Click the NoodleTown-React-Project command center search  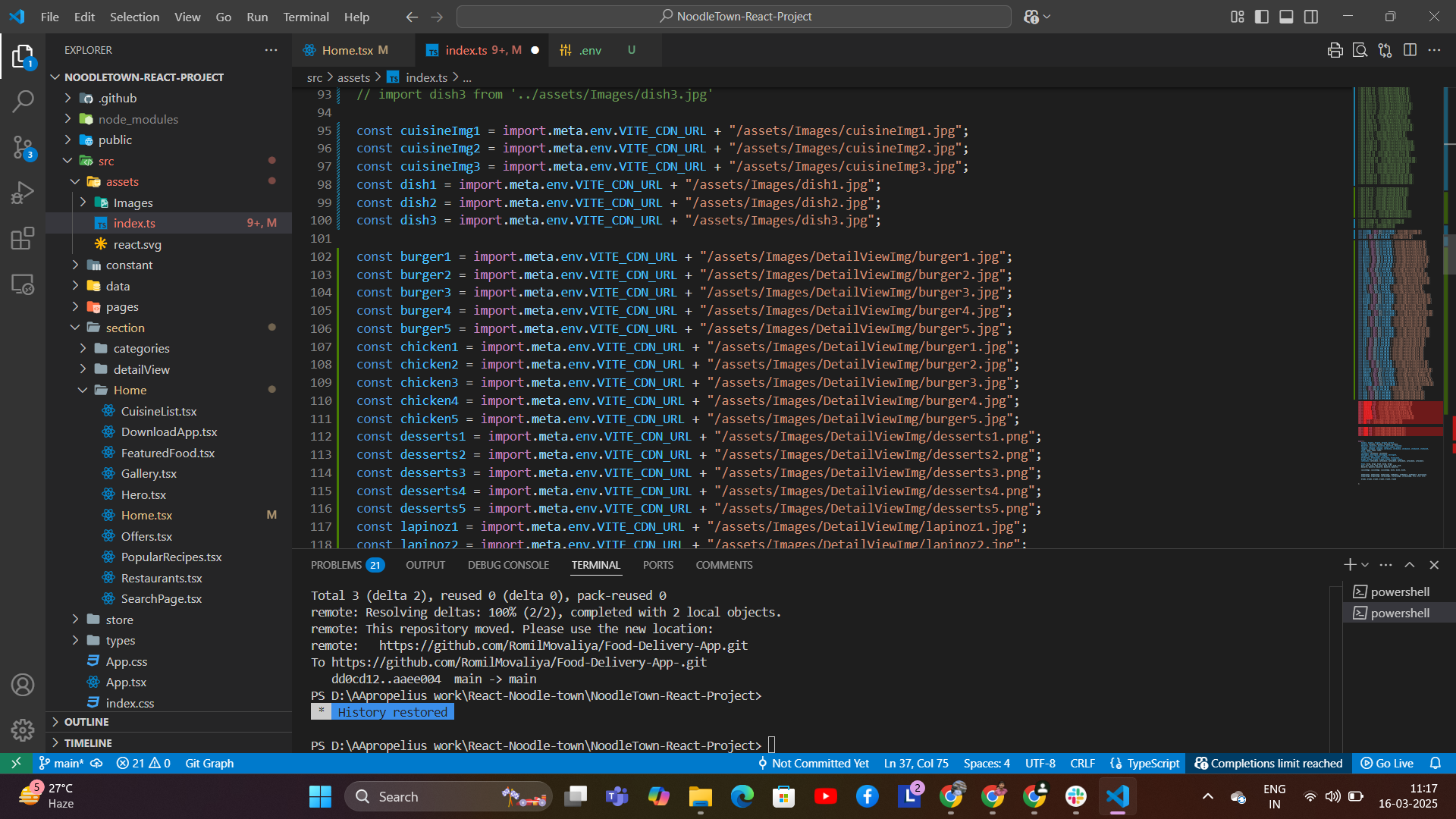click(734, 17)
